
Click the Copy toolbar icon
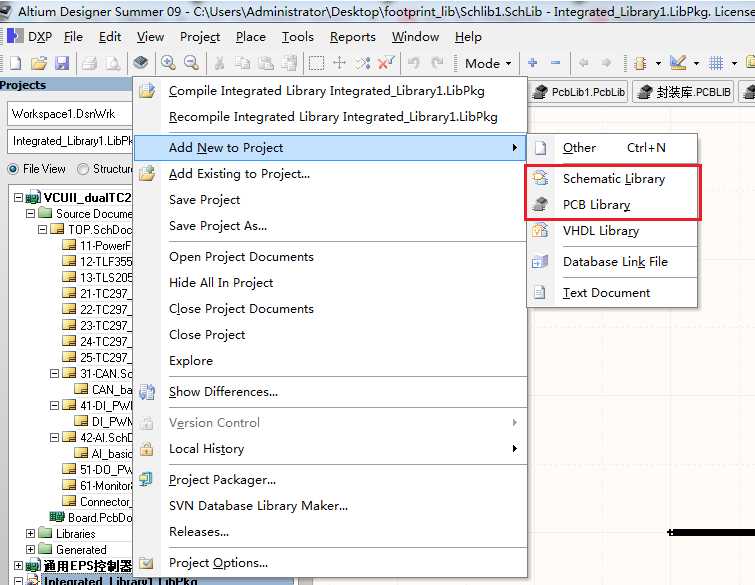(x=243, y=63)
